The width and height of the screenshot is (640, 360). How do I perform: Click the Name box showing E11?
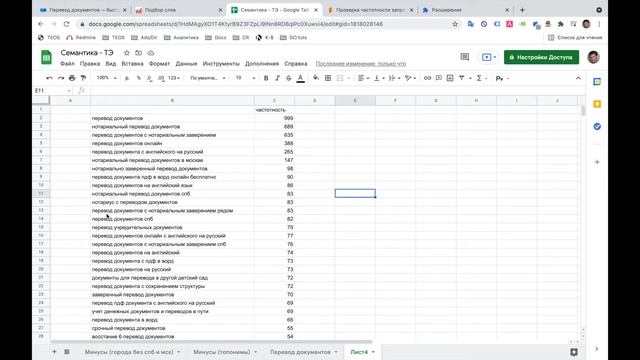pyautogui.click(x=52, y=90)
